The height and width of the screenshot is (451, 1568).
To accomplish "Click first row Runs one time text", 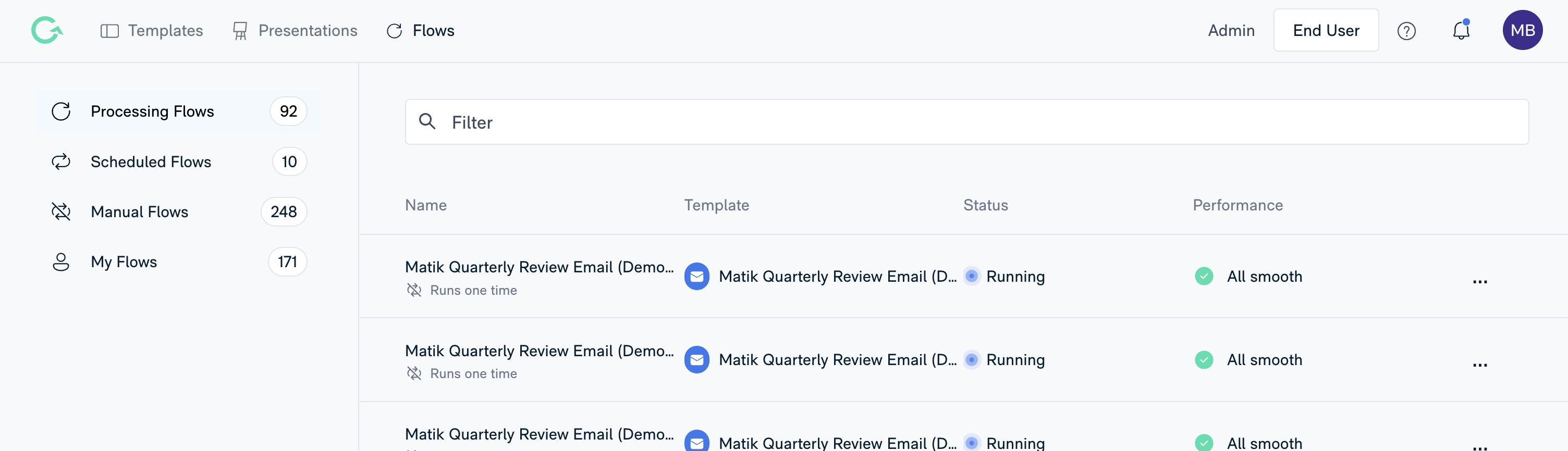I will 473,291.
